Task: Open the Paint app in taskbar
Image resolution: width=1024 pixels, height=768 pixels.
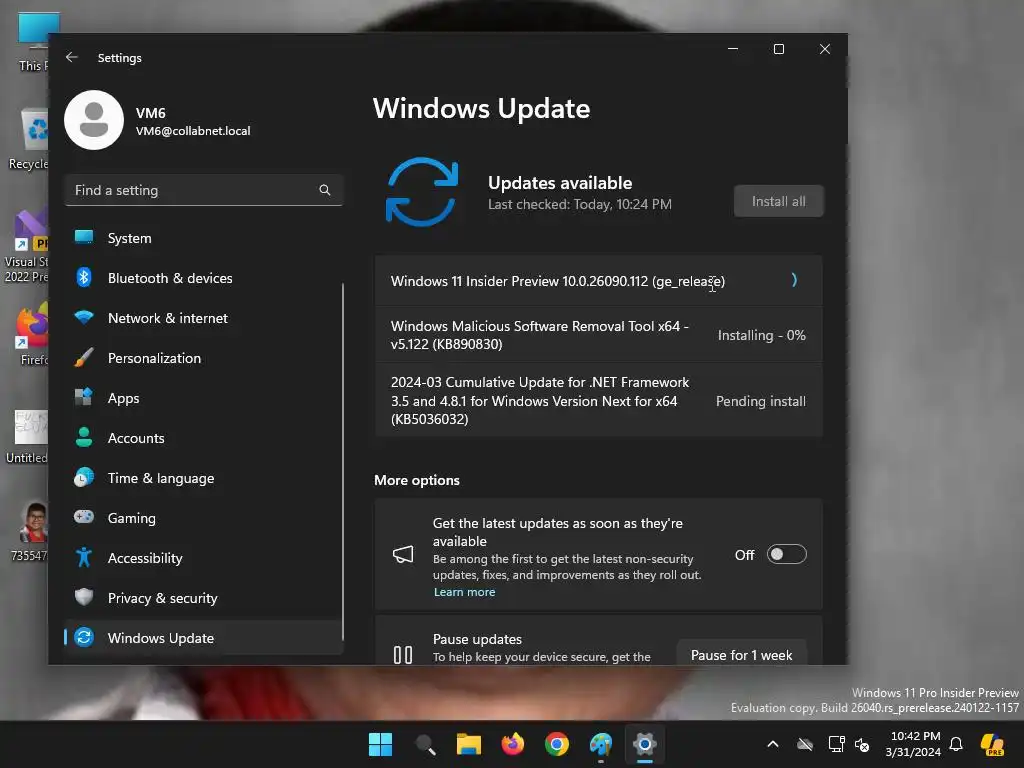Action: tap(601, 744)
